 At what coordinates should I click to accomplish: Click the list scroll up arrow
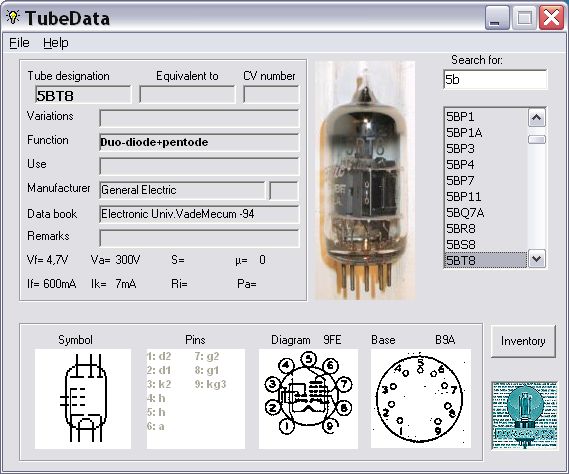pyautogui.click(x=537, y=118)
